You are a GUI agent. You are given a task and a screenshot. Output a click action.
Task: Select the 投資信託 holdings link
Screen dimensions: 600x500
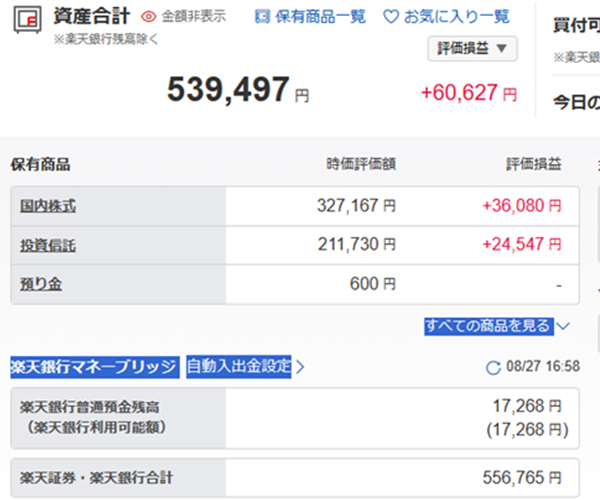coord(48,244)
